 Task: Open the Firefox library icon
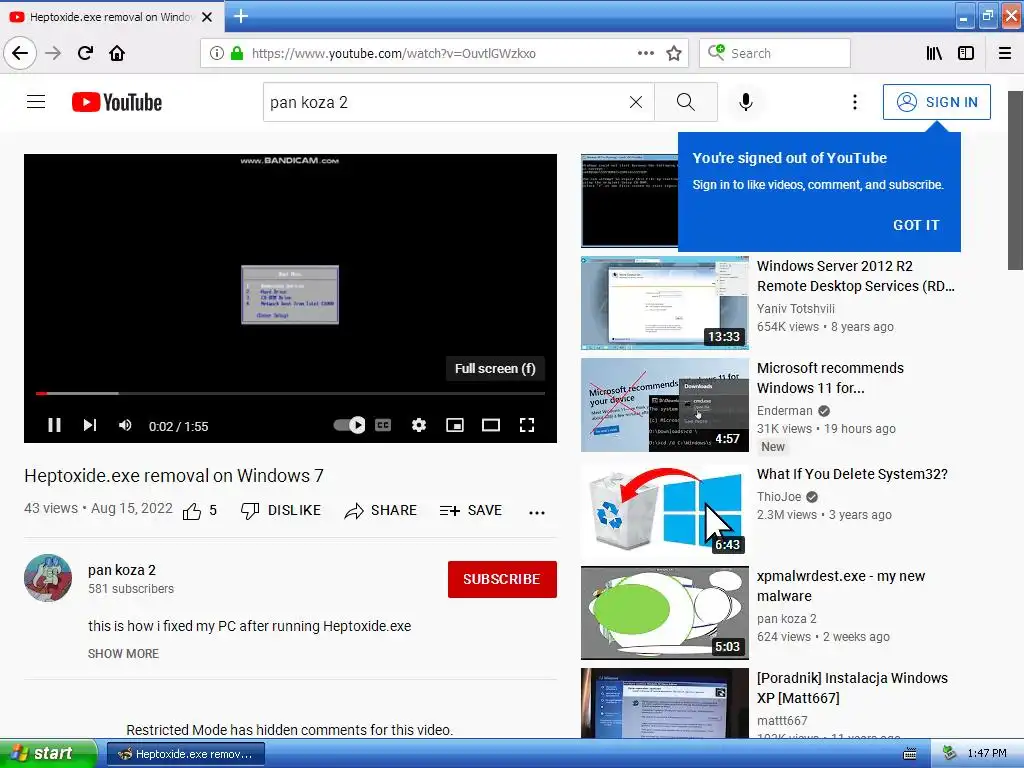pyautogui.click(x=934, y=53)
